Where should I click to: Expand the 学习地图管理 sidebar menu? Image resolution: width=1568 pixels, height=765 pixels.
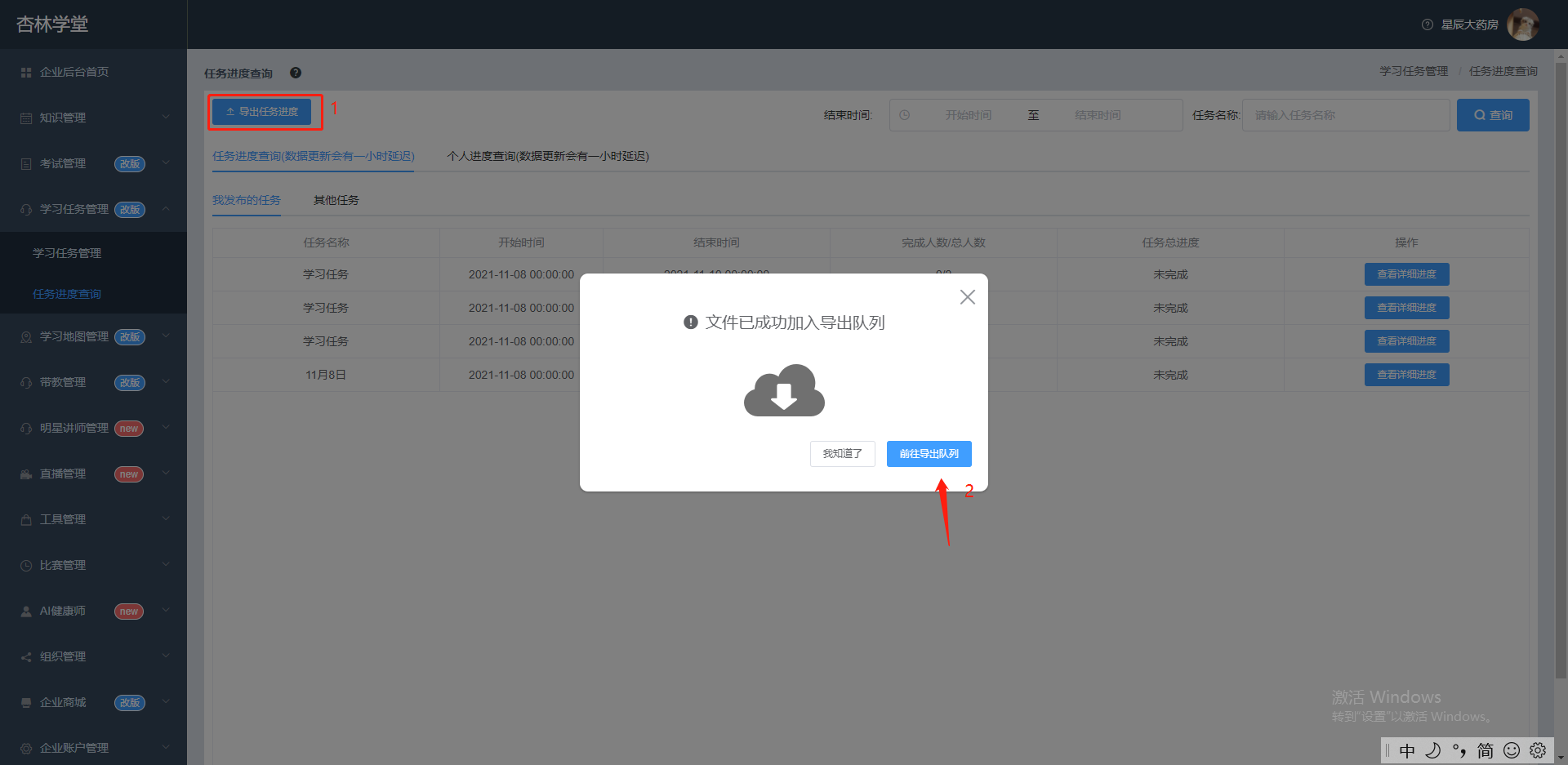(93, 336)
